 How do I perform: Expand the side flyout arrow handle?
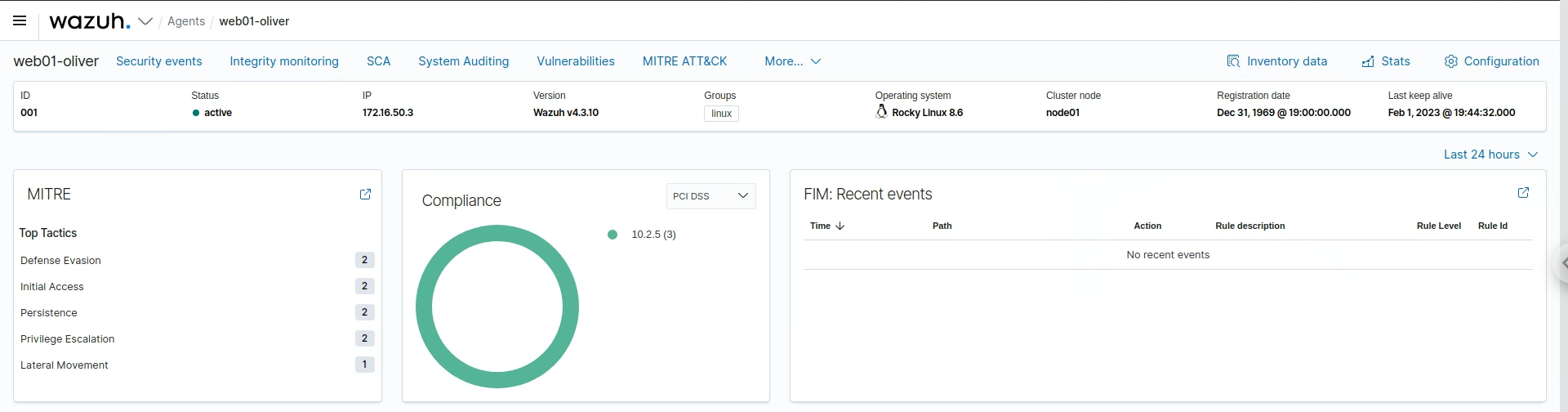pyautogui.click(x=1562, y=263)
